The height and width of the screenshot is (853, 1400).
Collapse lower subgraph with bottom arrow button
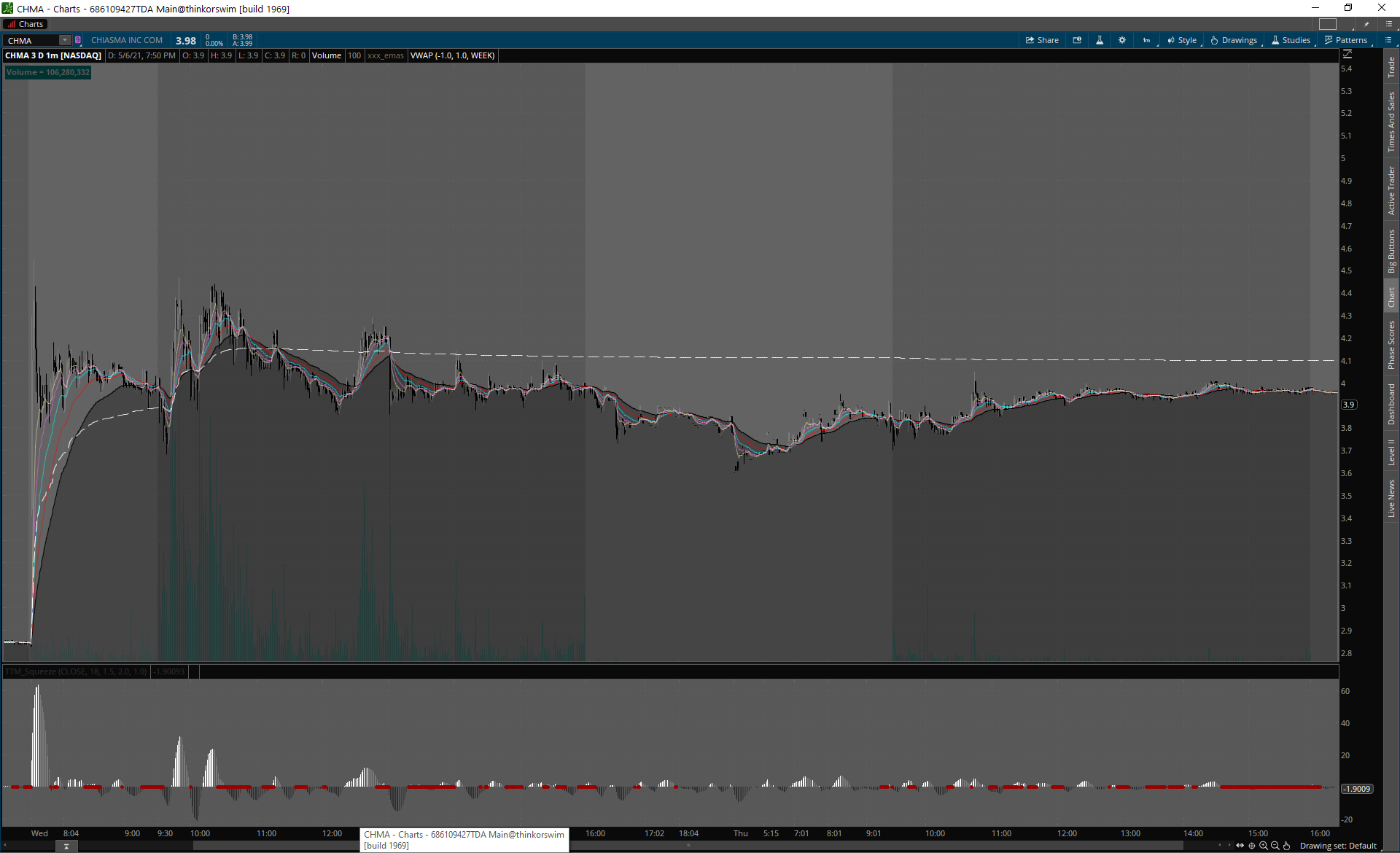pyautogui.click(x=66, y=846)
